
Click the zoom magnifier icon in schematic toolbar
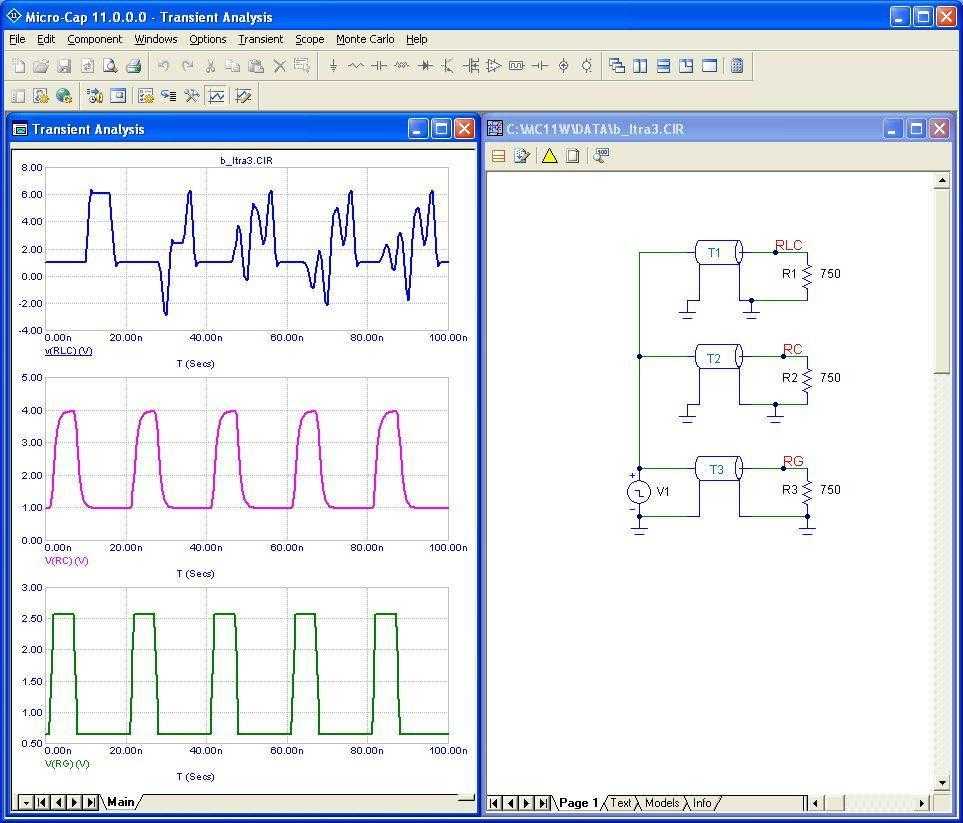[600, 156]
